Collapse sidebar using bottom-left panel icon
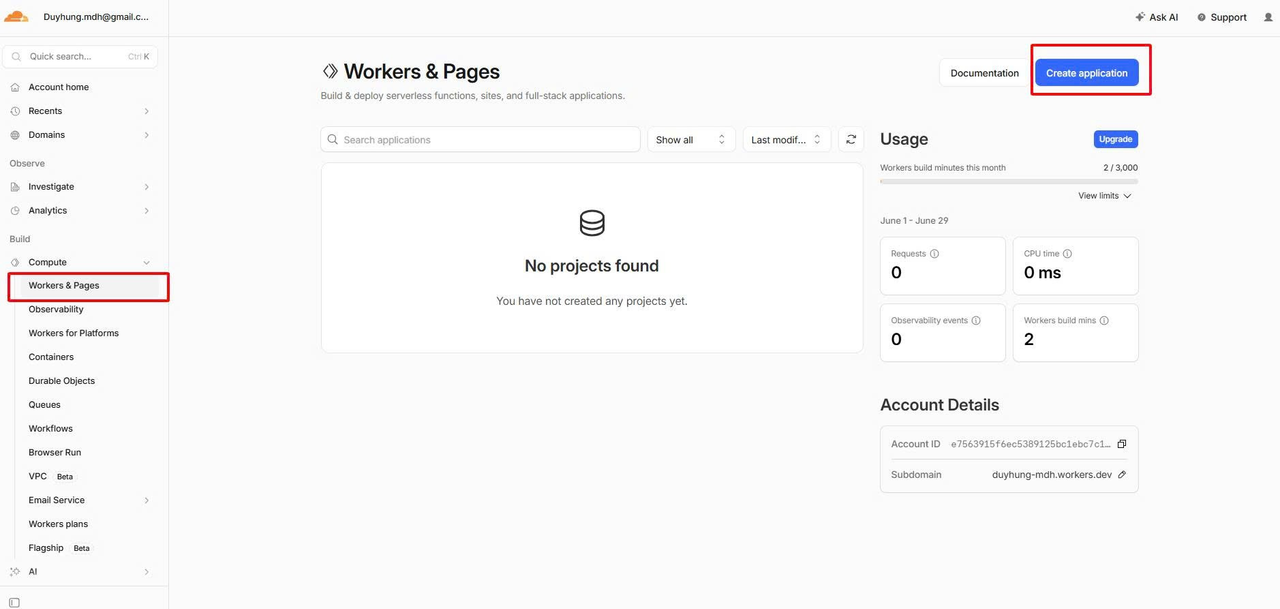Image resolution: width=1280 pixels, height=609 pixels. (14, 602)
